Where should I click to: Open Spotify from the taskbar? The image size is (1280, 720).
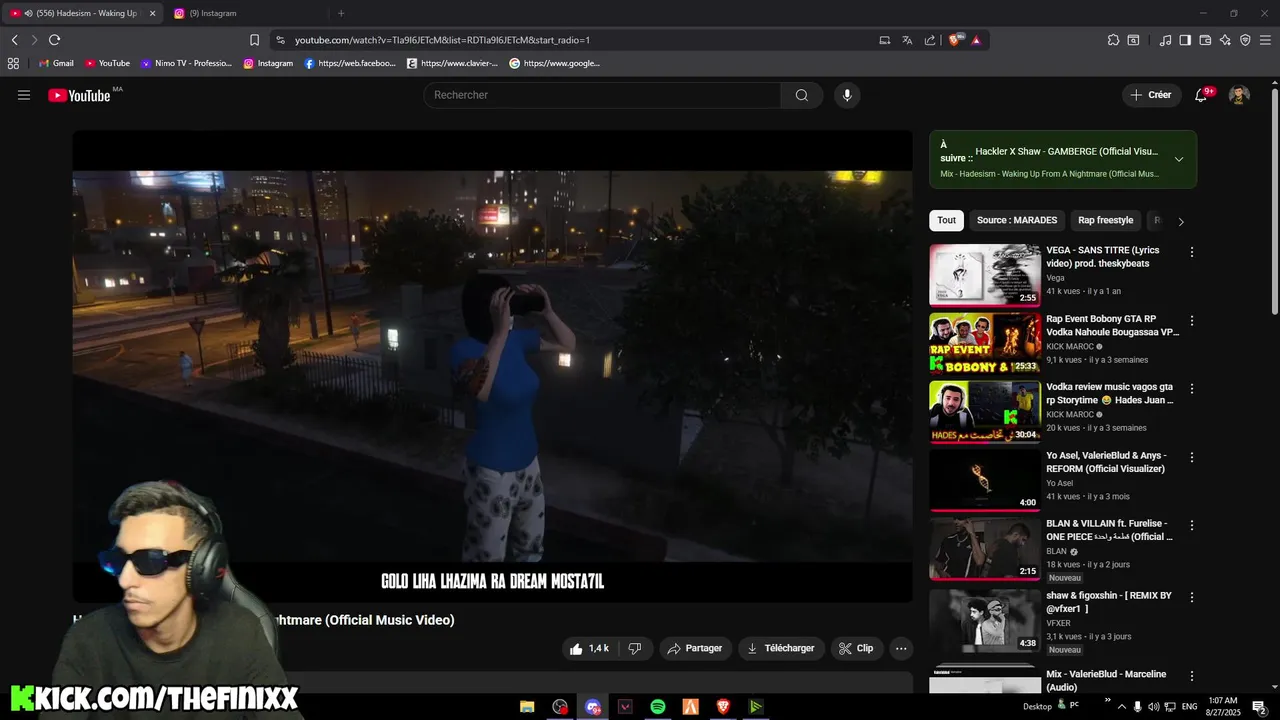point(658,707)
